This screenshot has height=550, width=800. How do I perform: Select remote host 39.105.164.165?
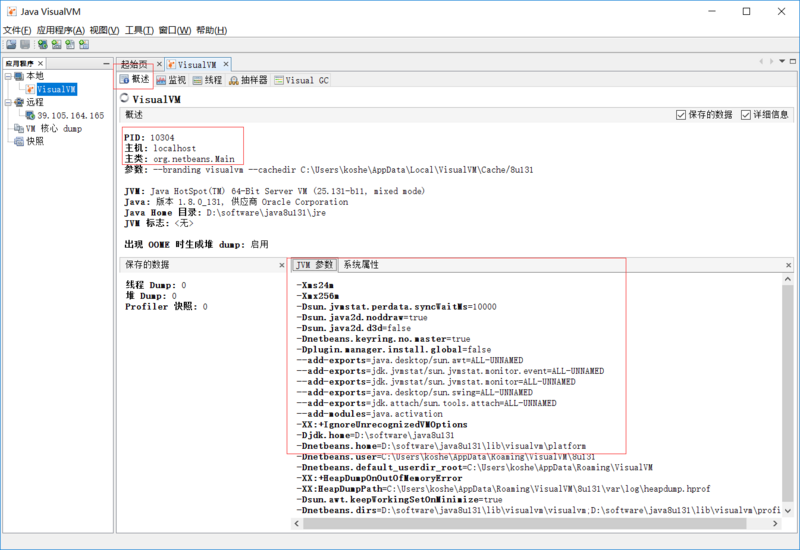click(70, 115)
